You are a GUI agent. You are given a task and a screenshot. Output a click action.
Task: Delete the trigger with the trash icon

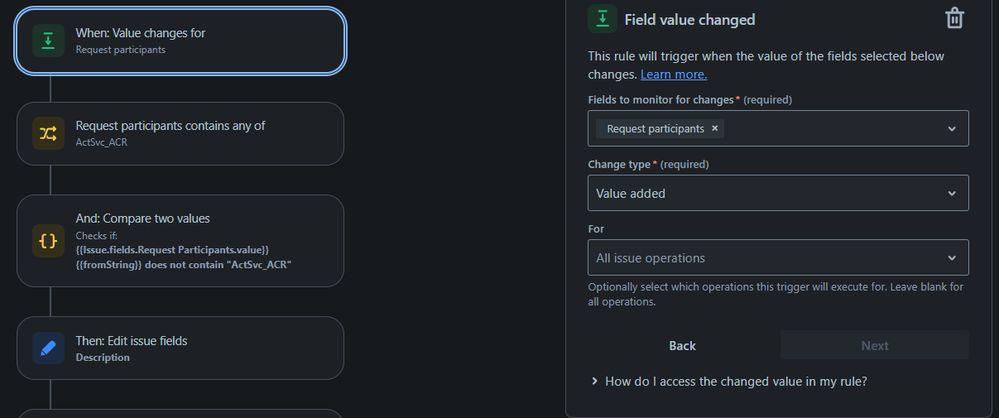click(955, 19)
